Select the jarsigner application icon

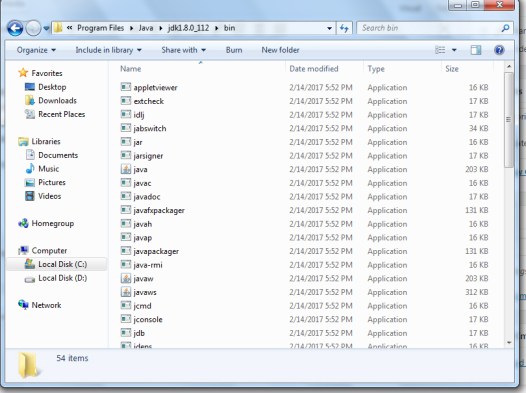coord(125,155)
